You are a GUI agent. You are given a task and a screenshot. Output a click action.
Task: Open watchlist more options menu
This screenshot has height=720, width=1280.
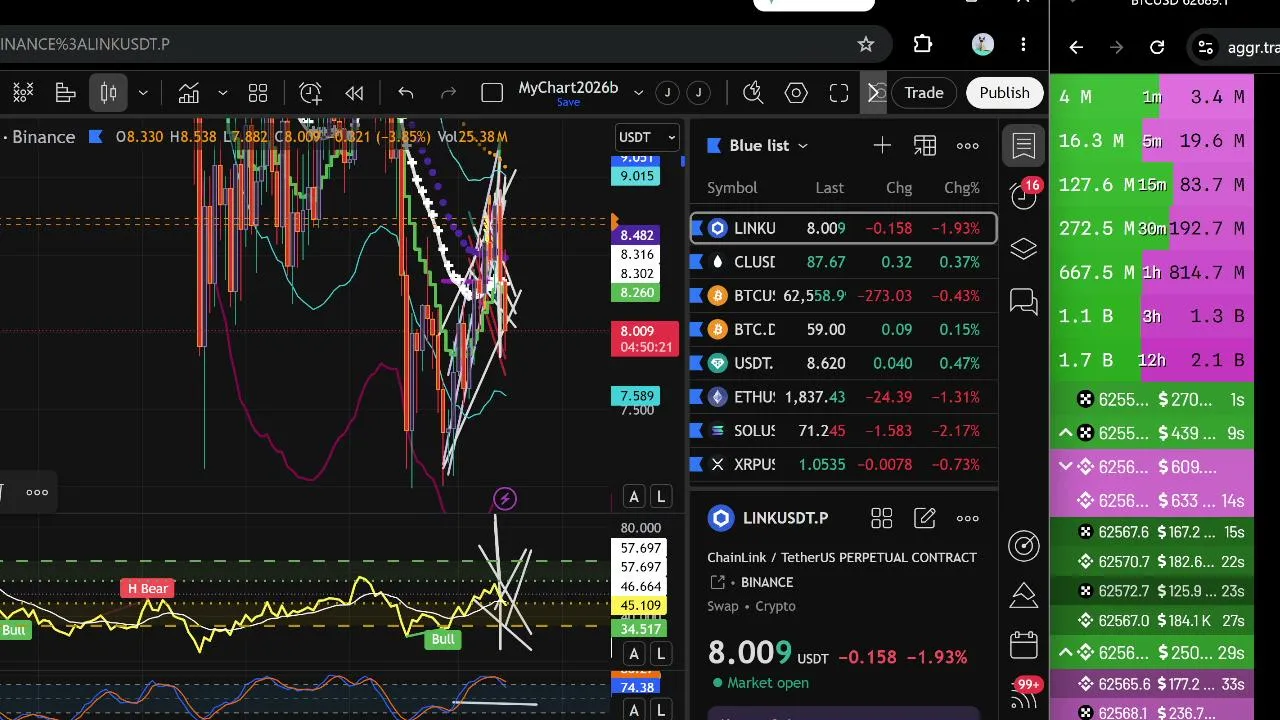click(968, 146)
